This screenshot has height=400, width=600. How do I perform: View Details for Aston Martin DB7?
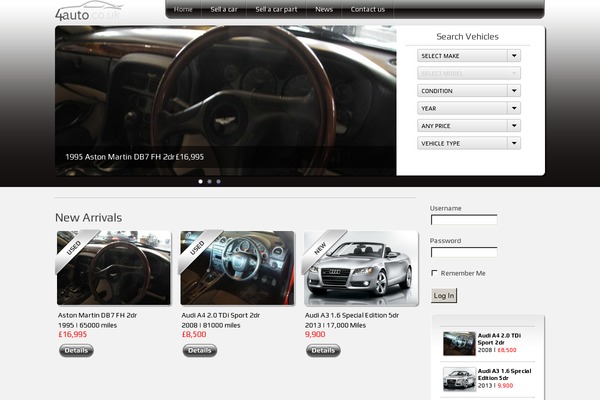(x=76, y=351)
